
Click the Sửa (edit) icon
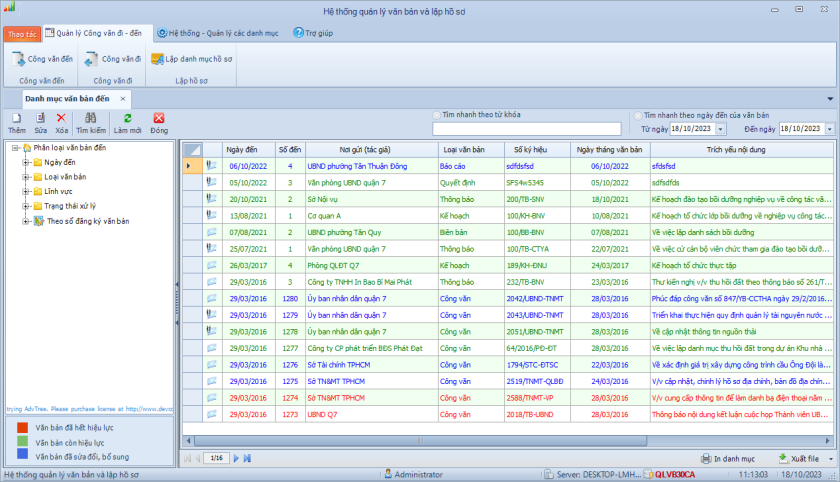coord(40,118)
